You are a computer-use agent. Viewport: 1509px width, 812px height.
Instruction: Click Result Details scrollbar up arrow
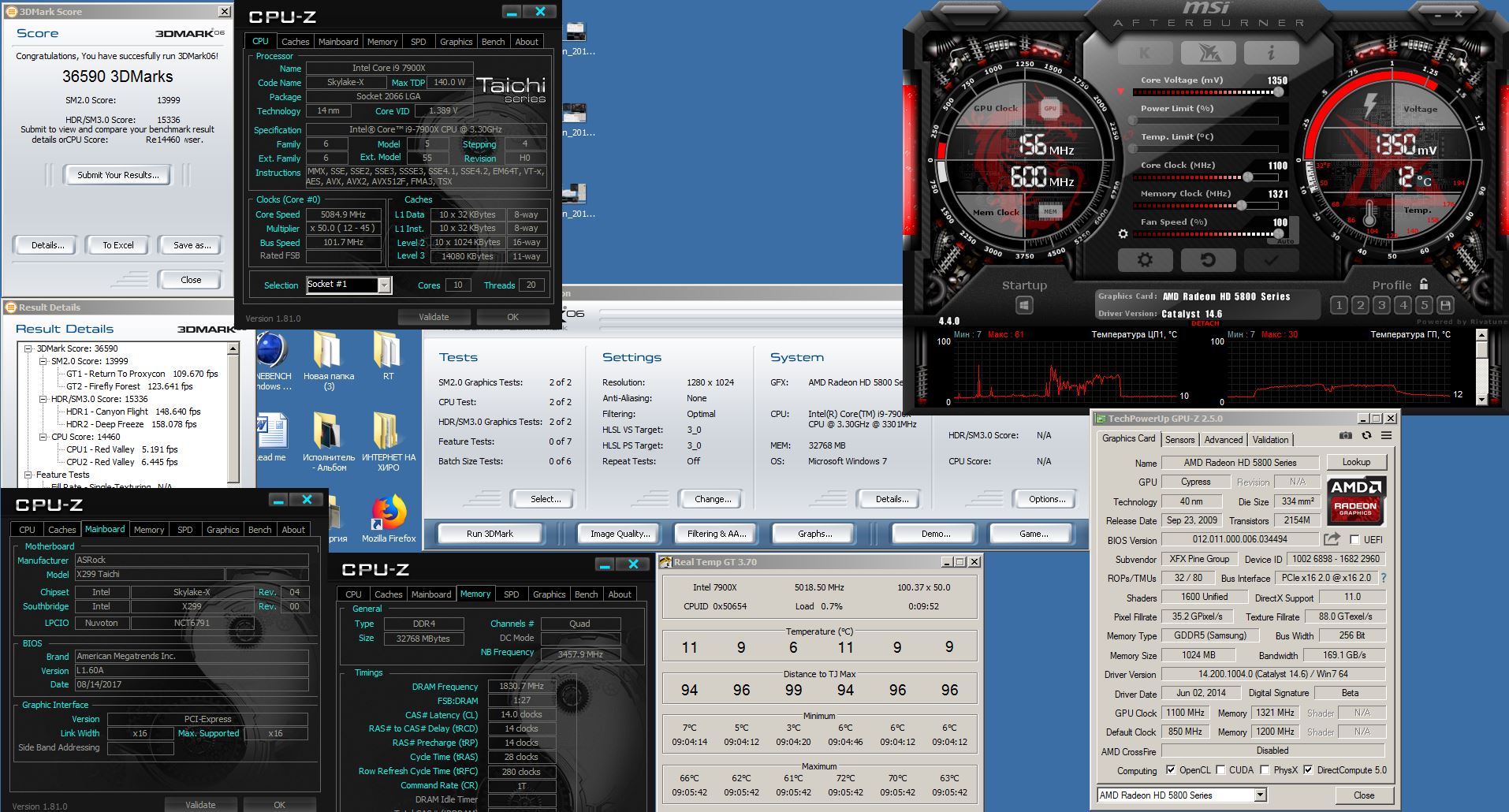(x=233, y=348)
